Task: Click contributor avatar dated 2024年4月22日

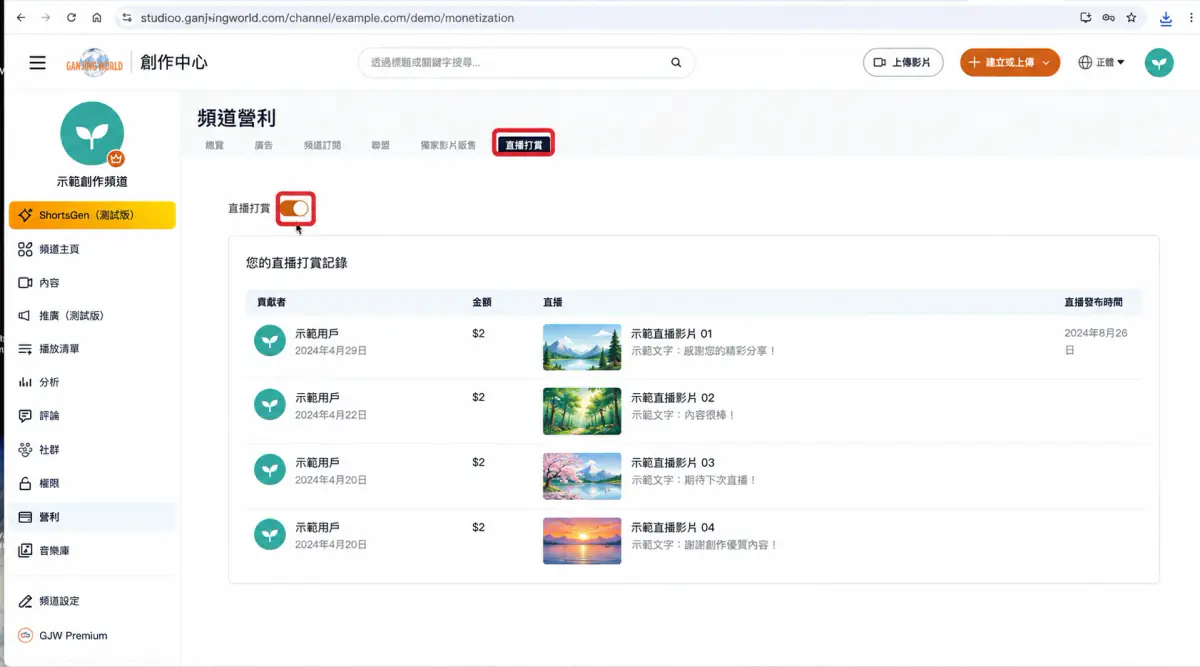Action: (270, 405)
